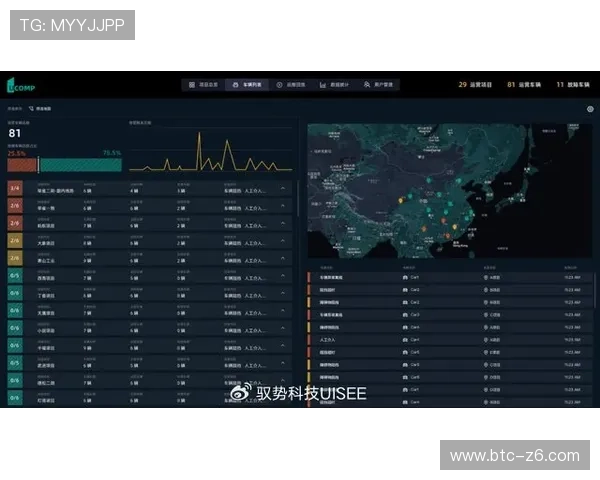Click the red 2/9 project badge

click(x=15, y=206)
